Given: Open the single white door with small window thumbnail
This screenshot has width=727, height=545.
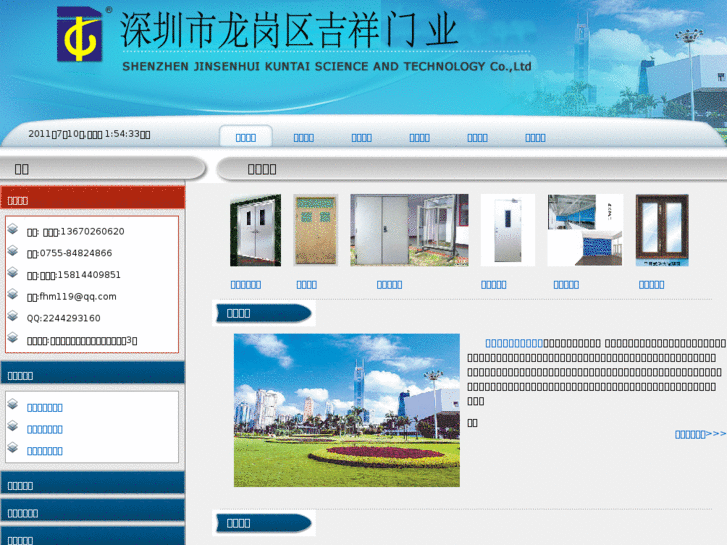Looking at the screenshot, I should point(508,230).
